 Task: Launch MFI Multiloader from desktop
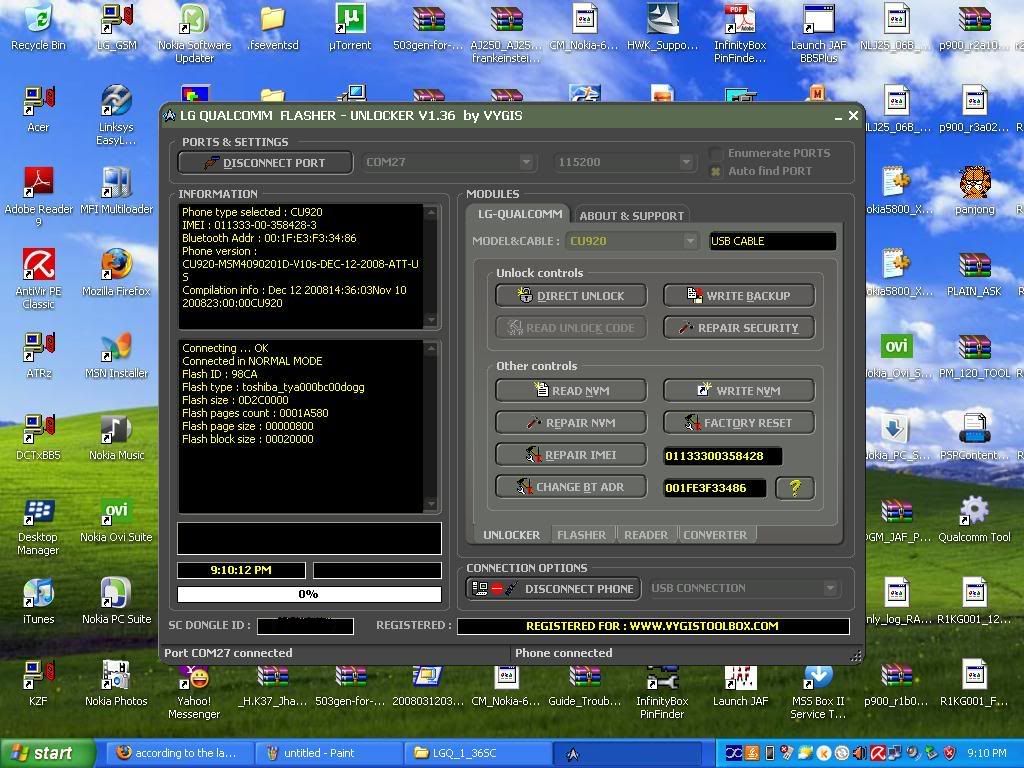[x=117, y=191]
